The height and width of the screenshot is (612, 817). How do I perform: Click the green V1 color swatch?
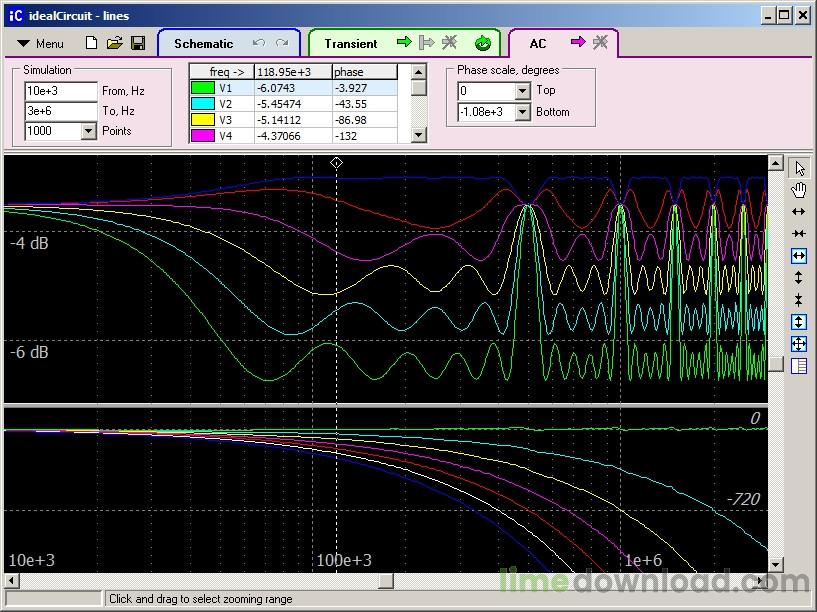(203, 88)
